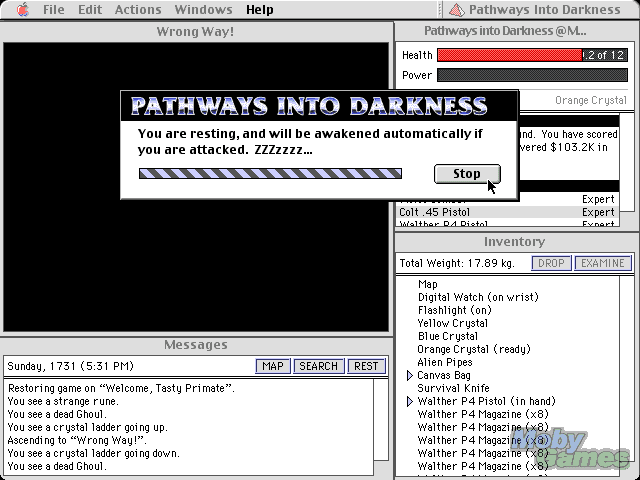Select Digital Watch (on wrist) item
The height and width of the screenshot is (480, 640).
click(x=478, y=298)
